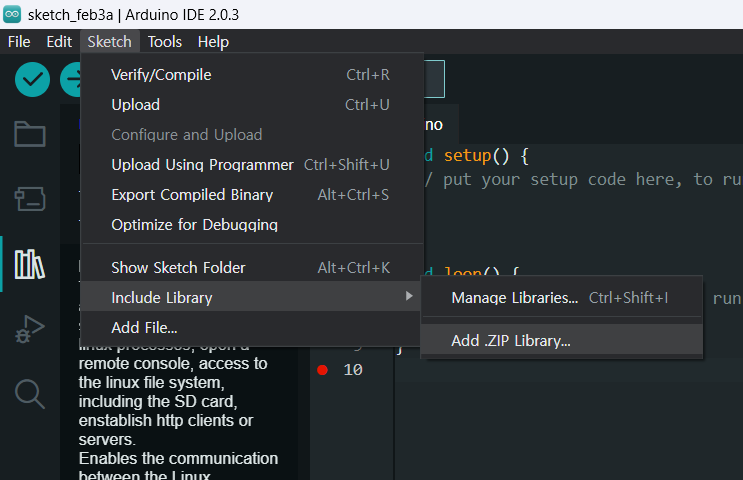This screenshot has height=480, width=743.
Task: Click the Arduino IDE title bar logo
Action: point(12,15)
